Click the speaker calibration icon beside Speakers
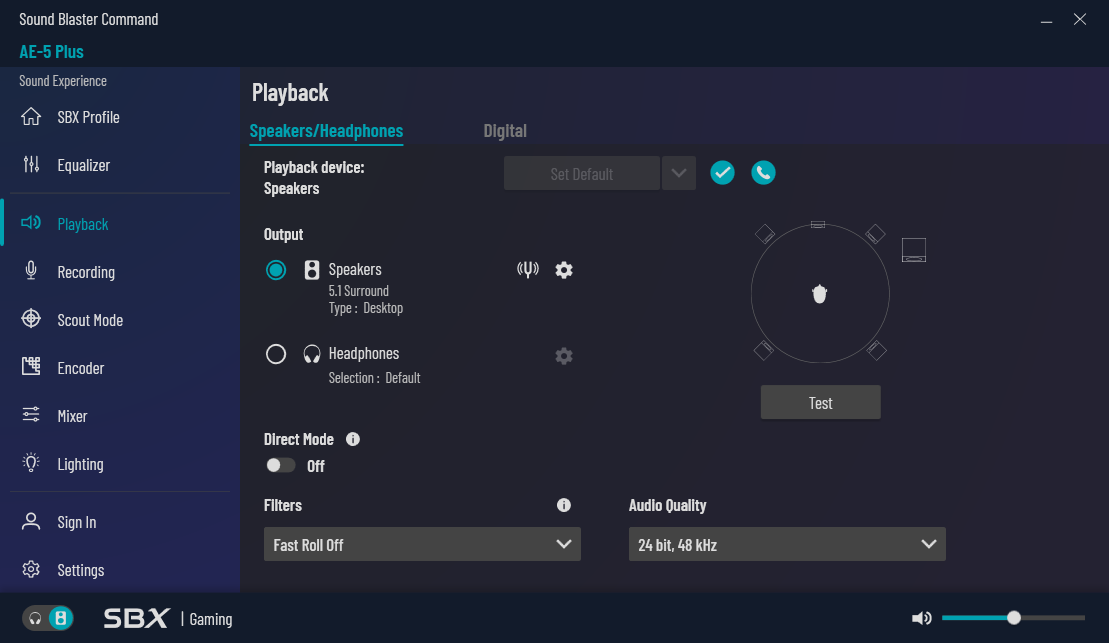The width and height of the screenshot is (1109, 643). tap(528, 269)
